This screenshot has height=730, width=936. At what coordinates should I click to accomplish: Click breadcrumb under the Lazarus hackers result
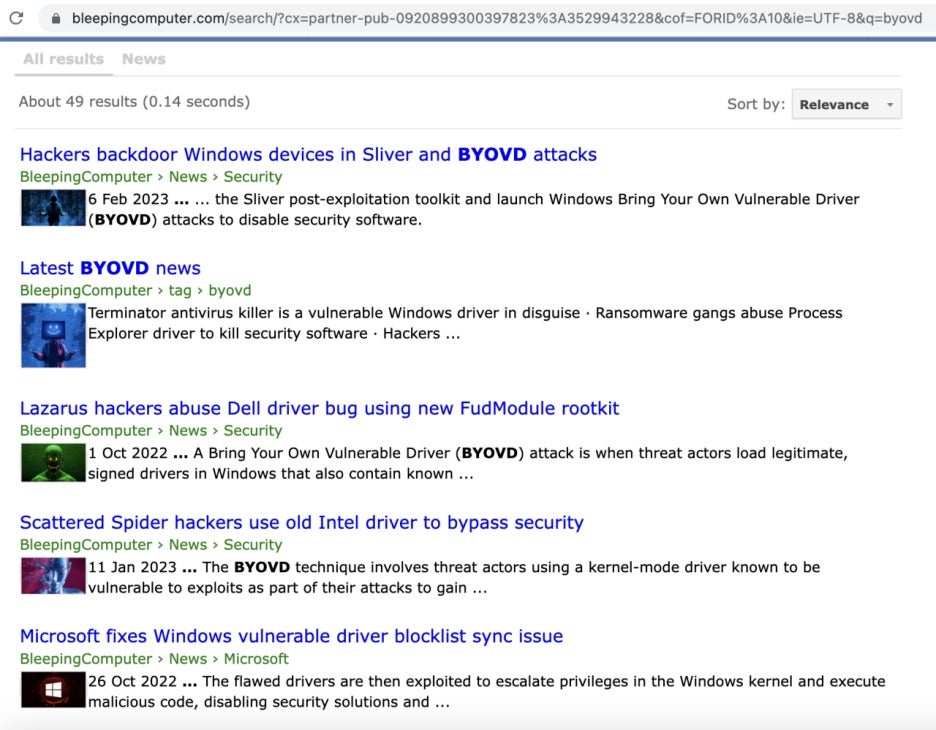click(151, 430)
